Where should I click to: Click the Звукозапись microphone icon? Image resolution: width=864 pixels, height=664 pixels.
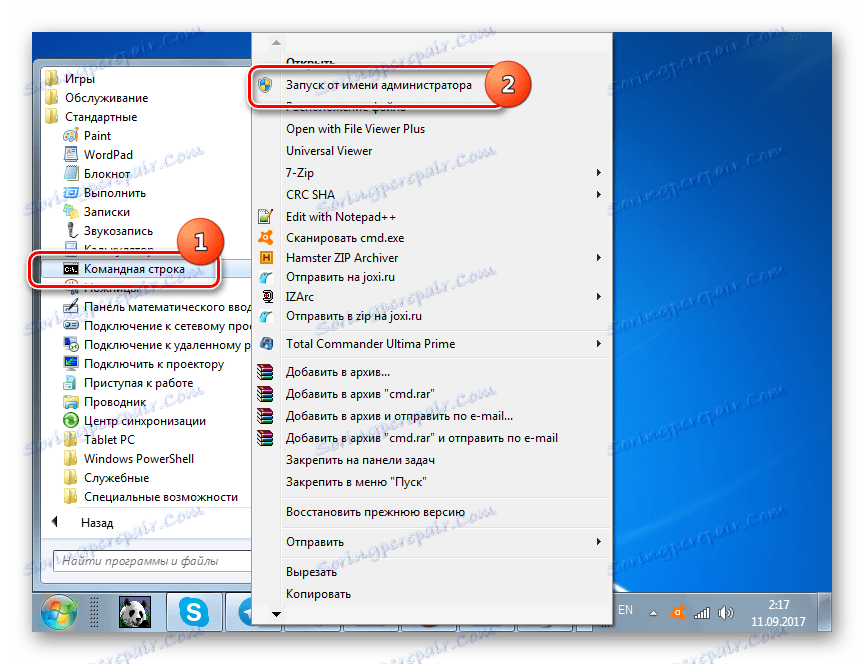point(71,230)
